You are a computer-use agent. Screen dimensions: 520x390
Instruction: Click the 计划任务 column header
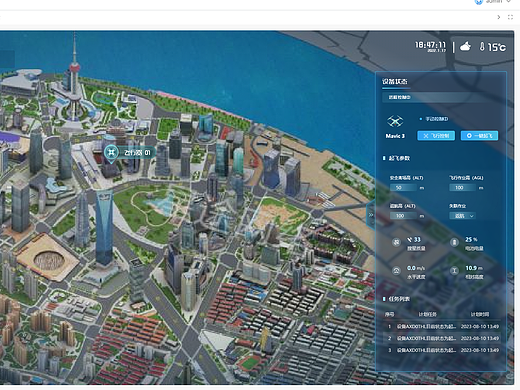tap(427, 314)
